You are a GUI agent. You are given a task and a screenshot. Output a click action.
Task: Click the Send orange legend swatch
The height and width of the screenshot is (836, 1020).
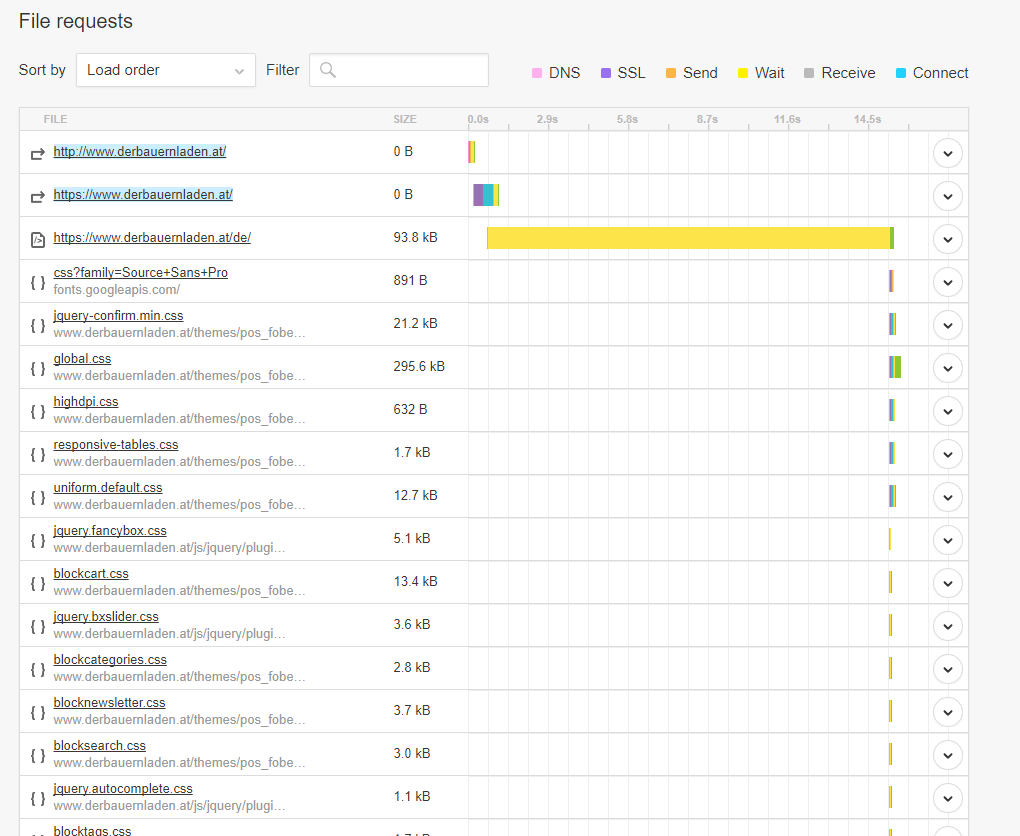pyautogui.click(x=671, y=73)
